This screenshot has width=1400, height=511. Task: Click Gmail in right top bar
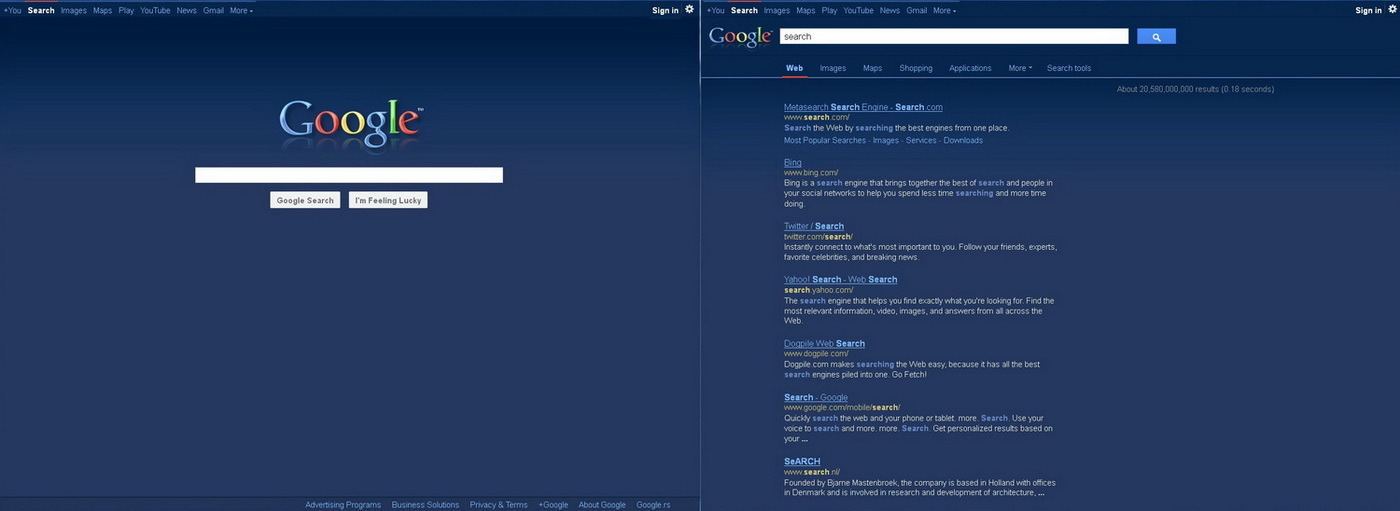[917, 10]
